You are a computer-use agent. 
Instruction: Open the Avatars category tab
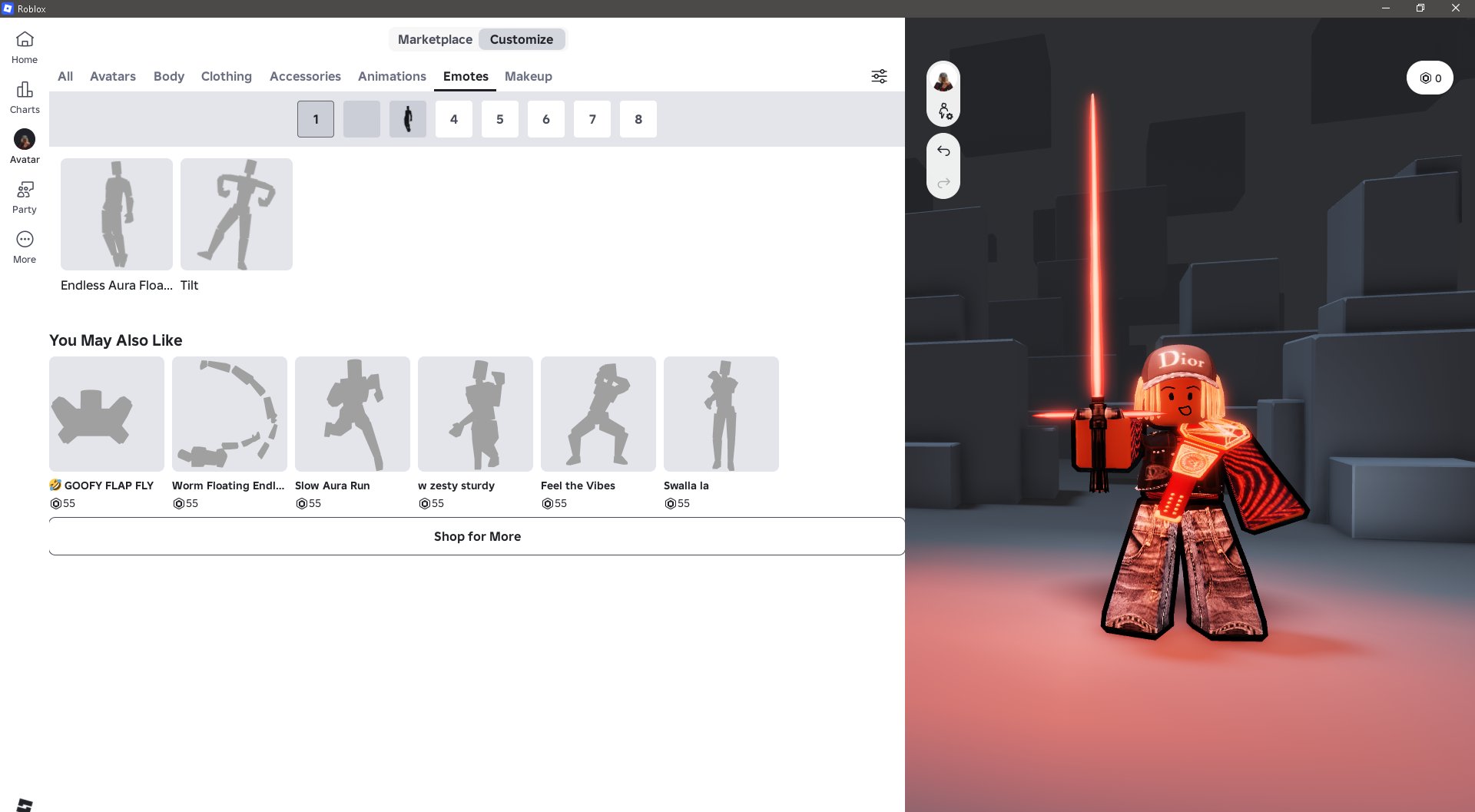[x=113, y=76]
